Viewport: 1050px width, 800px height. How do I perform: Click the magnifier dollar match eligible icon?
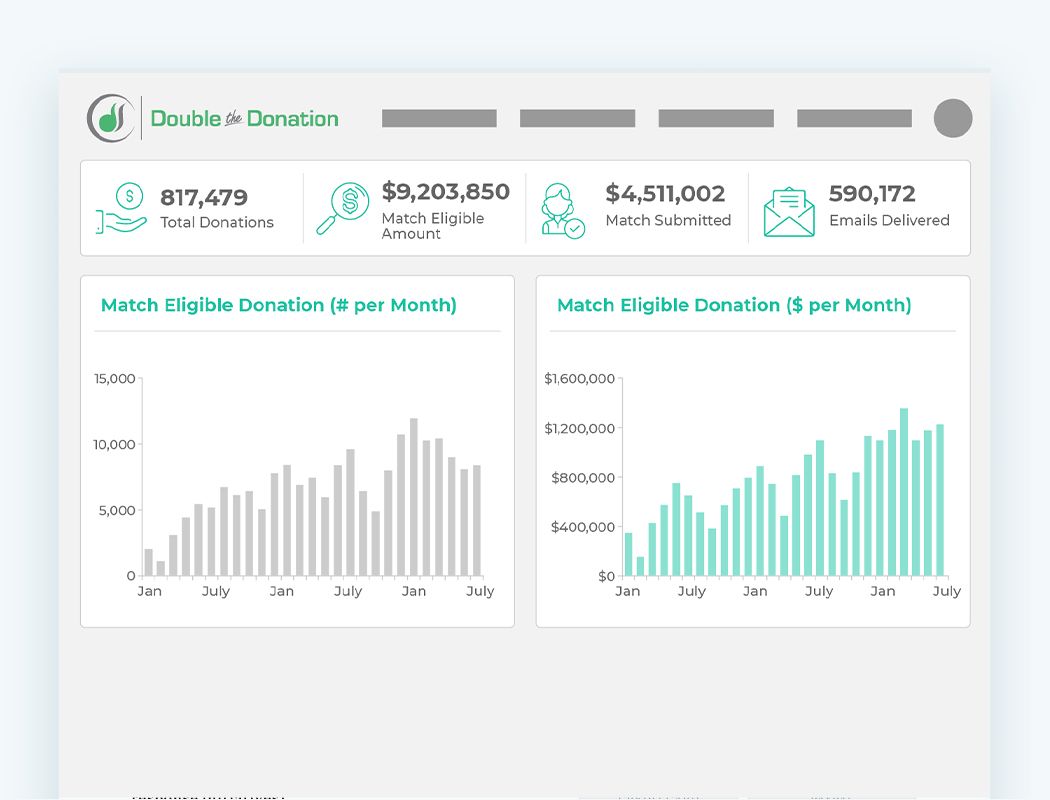342,208
